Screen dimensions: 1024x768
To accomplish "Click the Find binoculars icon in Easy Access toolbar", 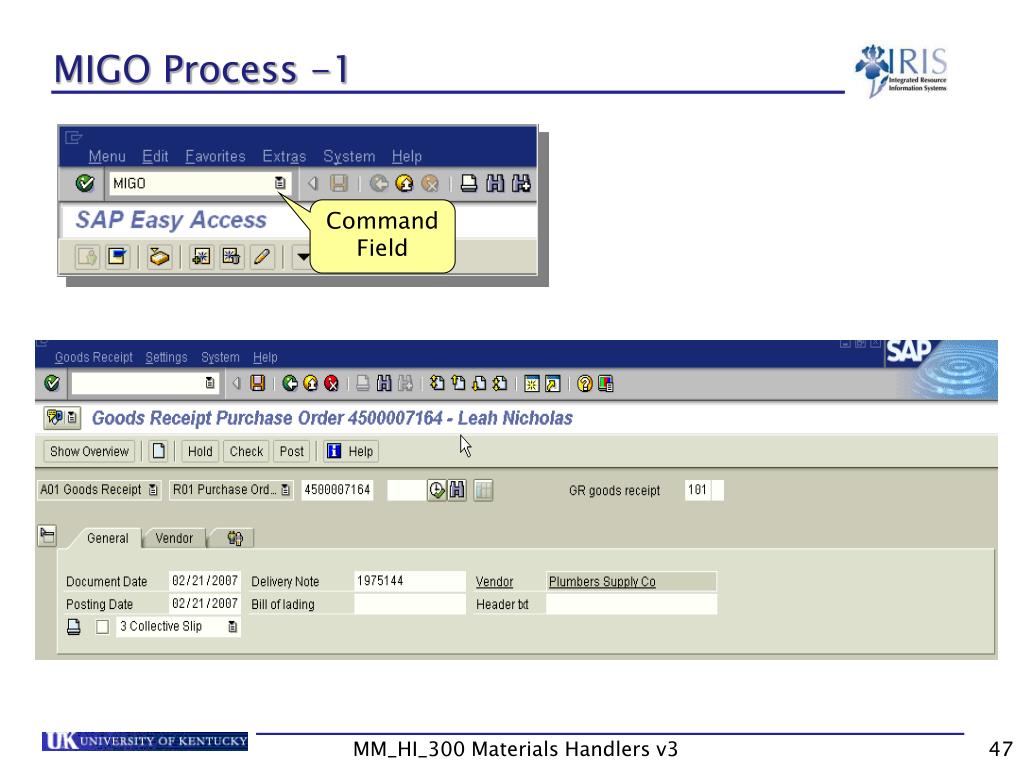I will (x=495, y=184).
